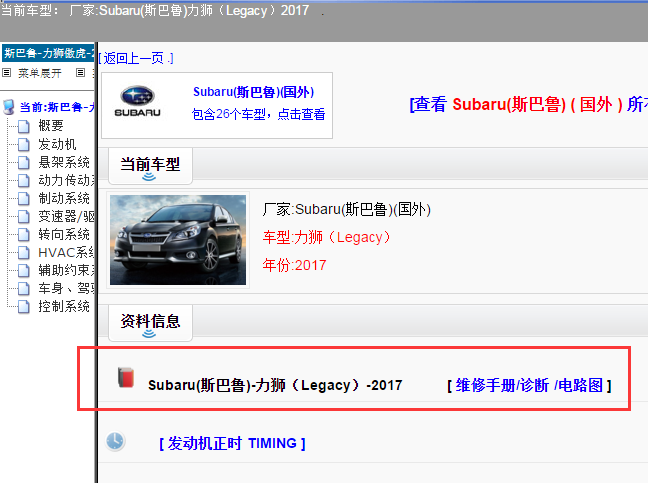
Task: Click 包含26个车型,点击查看 link
Action: tap(259, 114)
